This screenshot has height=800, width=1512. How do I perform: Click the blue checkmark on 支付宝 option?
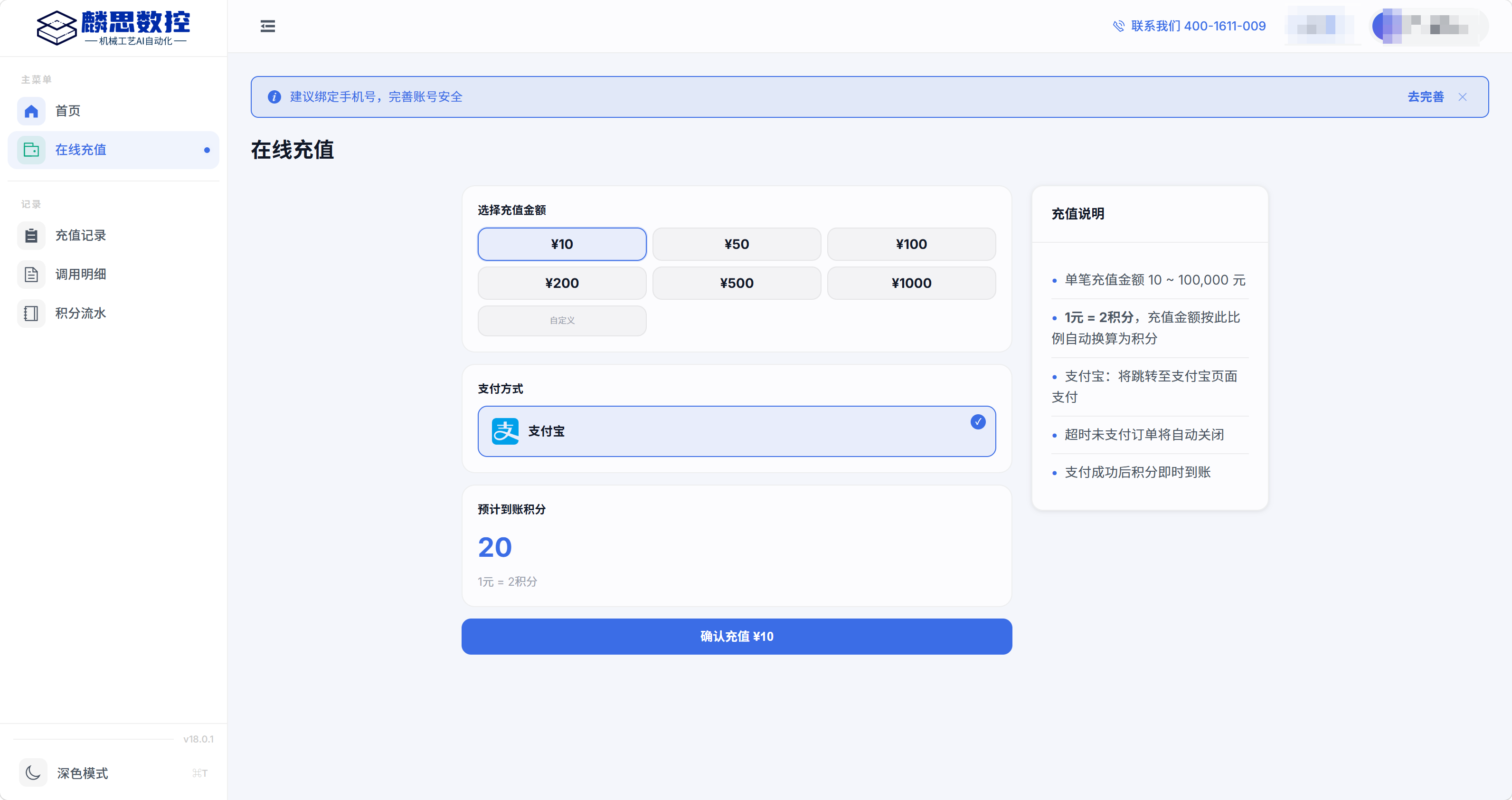[977, 422]
